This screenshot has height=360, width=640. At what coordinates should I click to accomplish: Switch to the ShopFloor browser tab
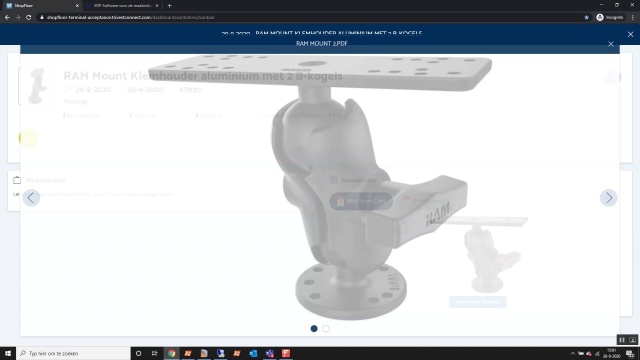coord(41,6)
